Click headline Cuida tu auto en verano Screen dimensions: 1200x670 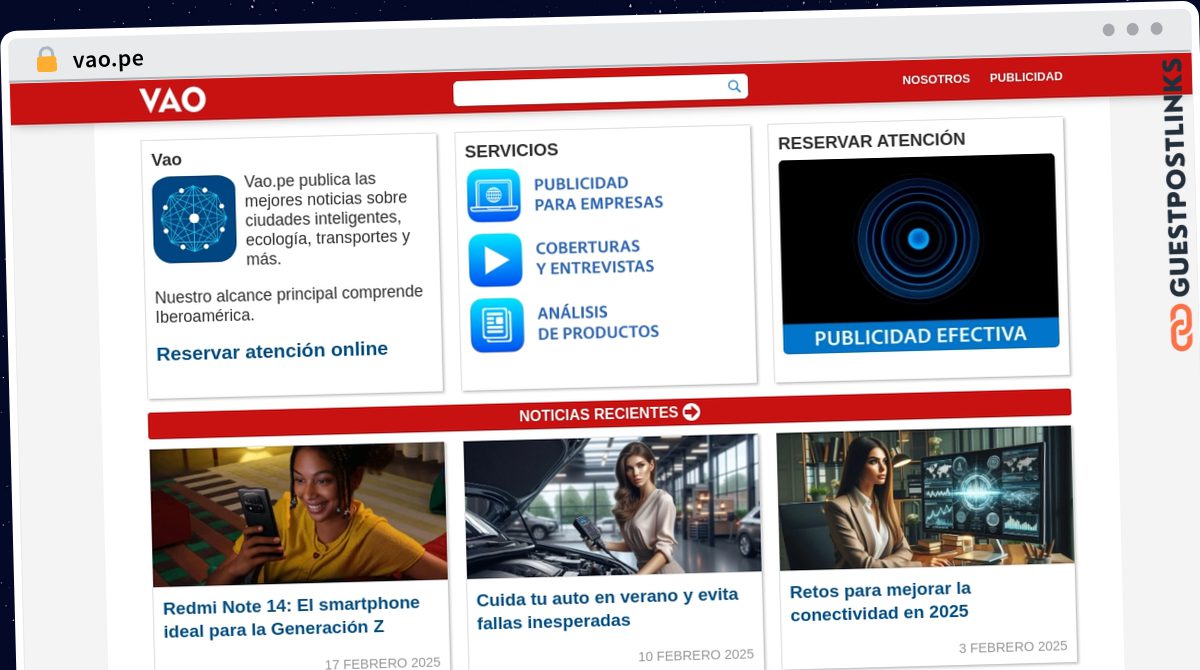point(607,608)
